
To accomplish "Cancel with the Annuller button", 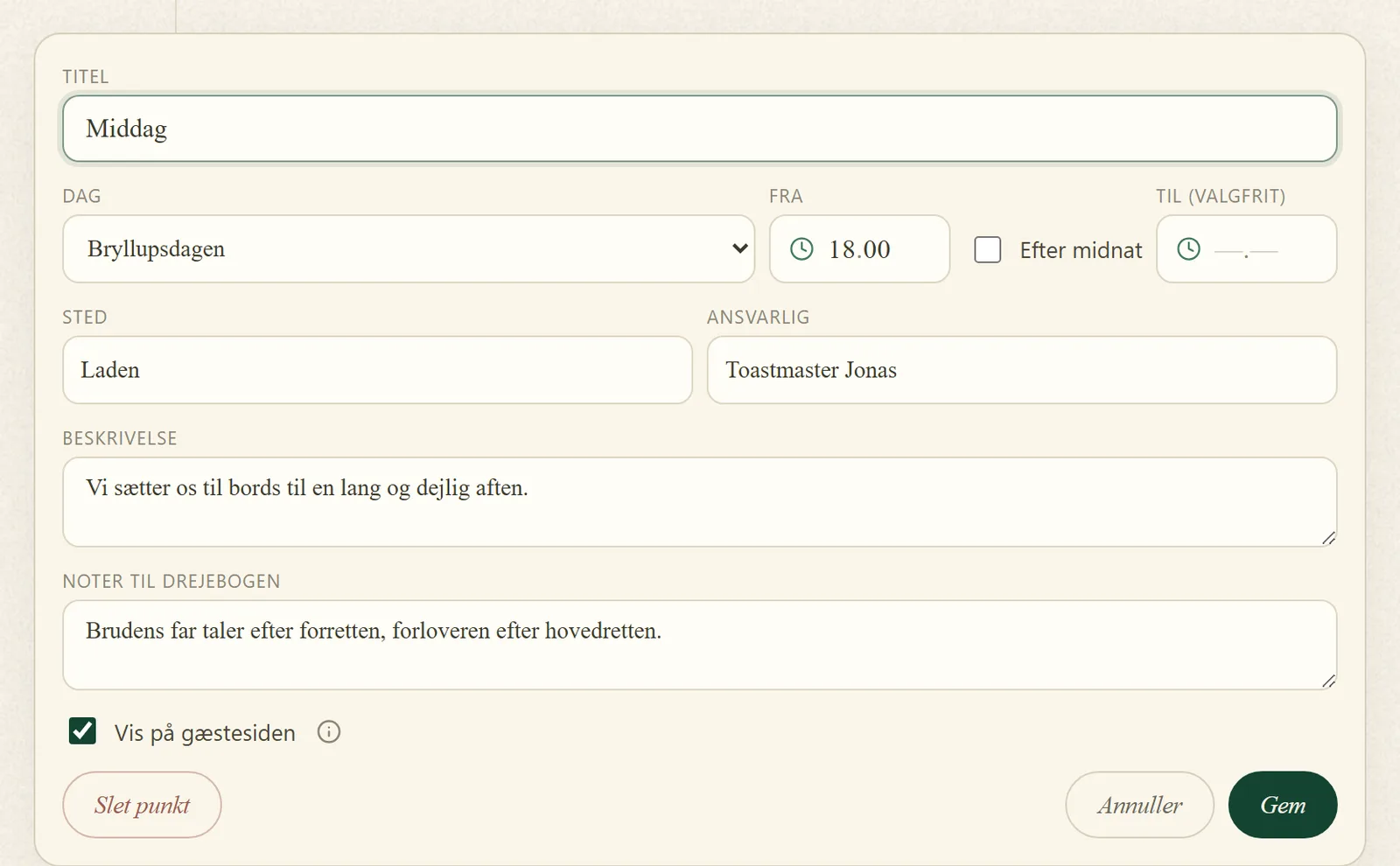I will tap(1139, 805).
